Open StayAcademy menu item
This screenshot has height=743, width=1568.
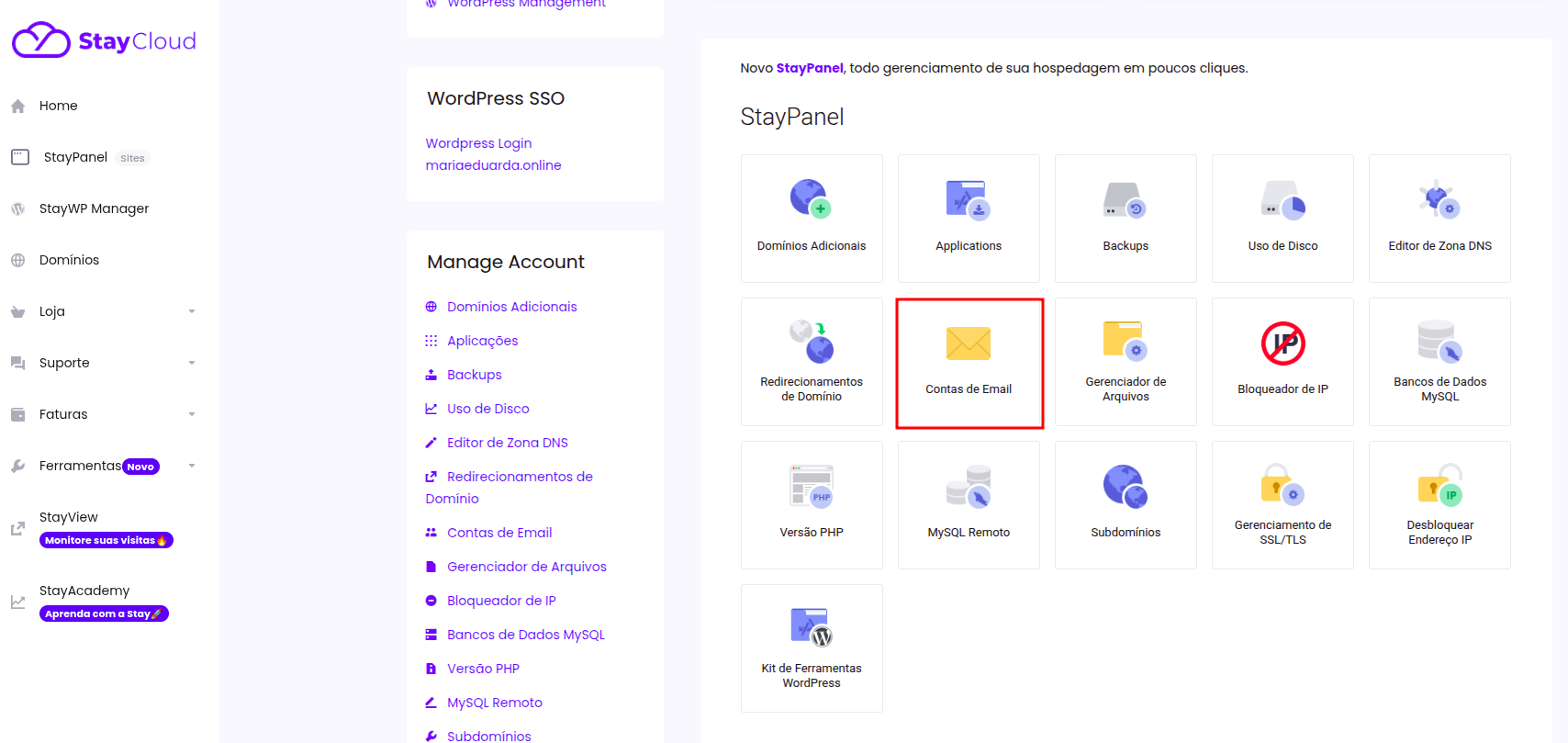pos(84,591)
